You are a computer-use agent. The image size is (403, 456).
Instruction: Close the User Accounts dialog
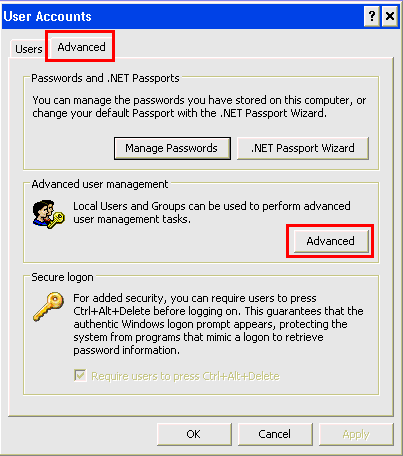point(390,16)
